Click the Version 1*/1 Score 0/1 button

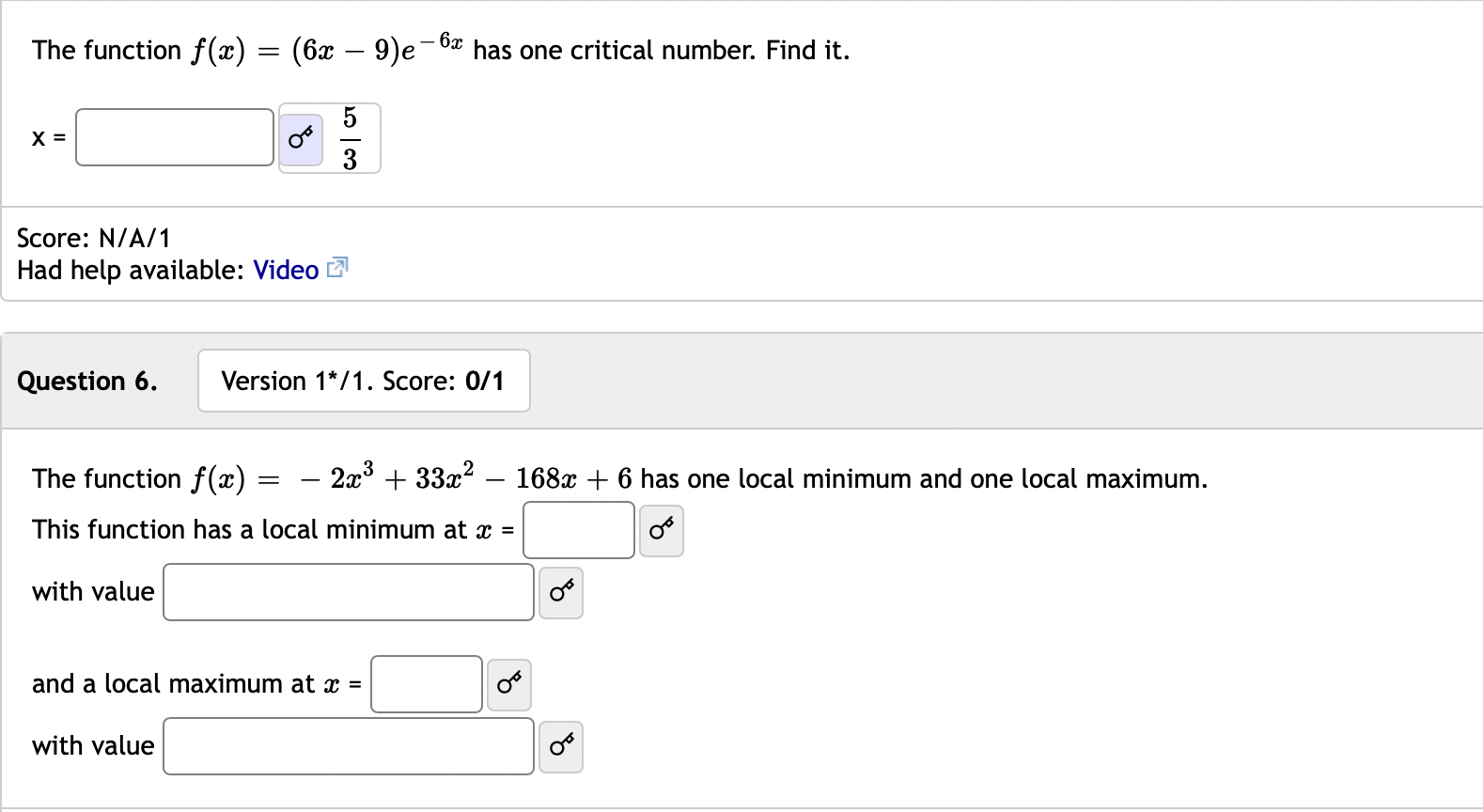[x=364, y=381]
